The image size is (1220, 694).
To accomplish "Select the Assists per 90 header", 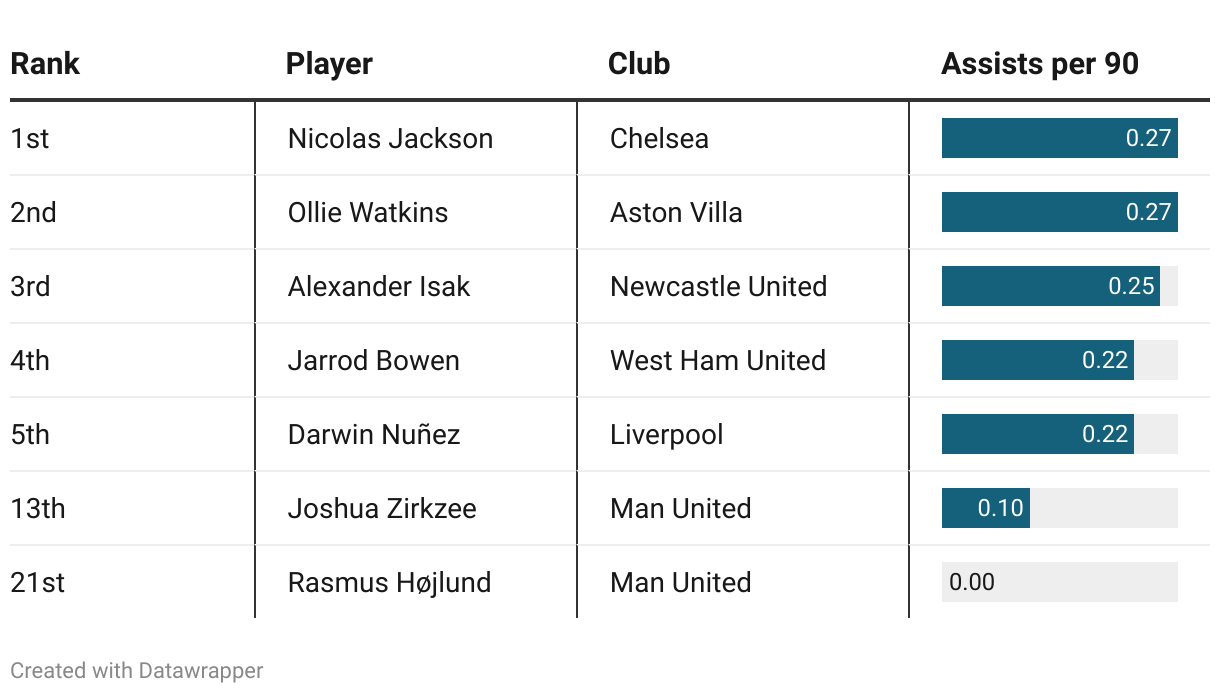I will click(1040, 64).
